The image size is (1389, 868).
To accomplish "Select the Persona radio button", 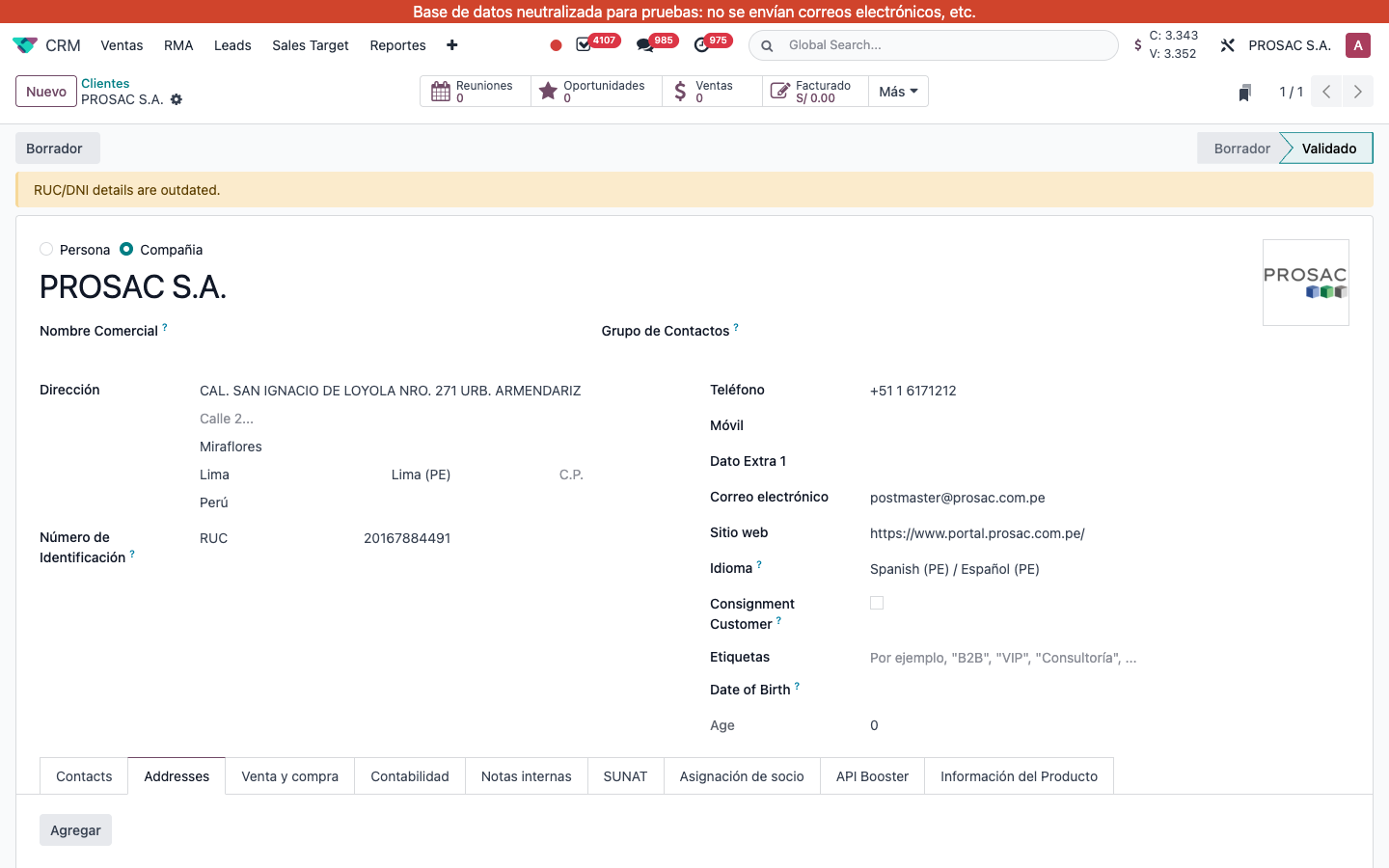I will click(x=46, y=249).
